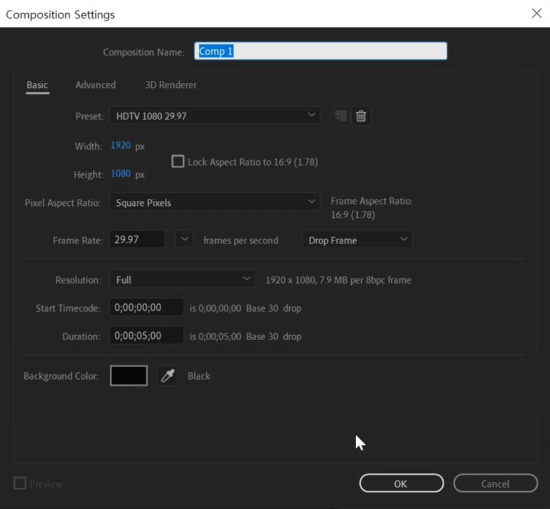Click the Composition Name field
This screenshot has height=509, width=550.
pos(321,51)
